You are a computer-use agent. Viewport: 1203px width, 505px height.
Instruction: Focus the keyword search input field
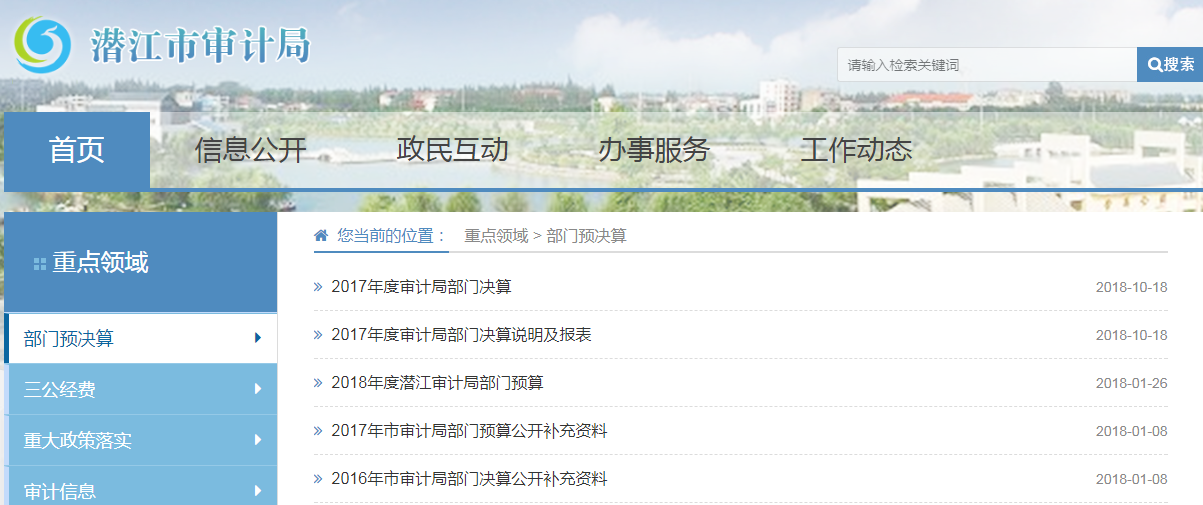pyautogui.click(x=986, y=65)
